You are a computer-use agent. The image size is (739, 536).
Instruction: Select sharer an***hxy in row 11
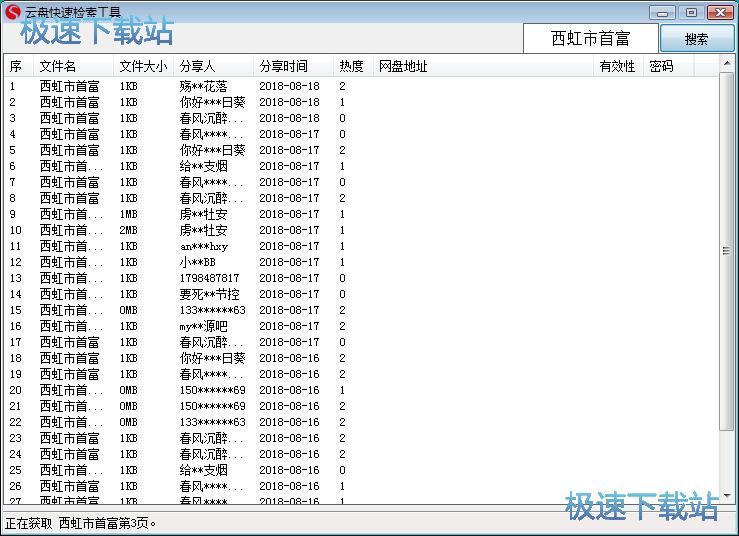tap(204, 247)
